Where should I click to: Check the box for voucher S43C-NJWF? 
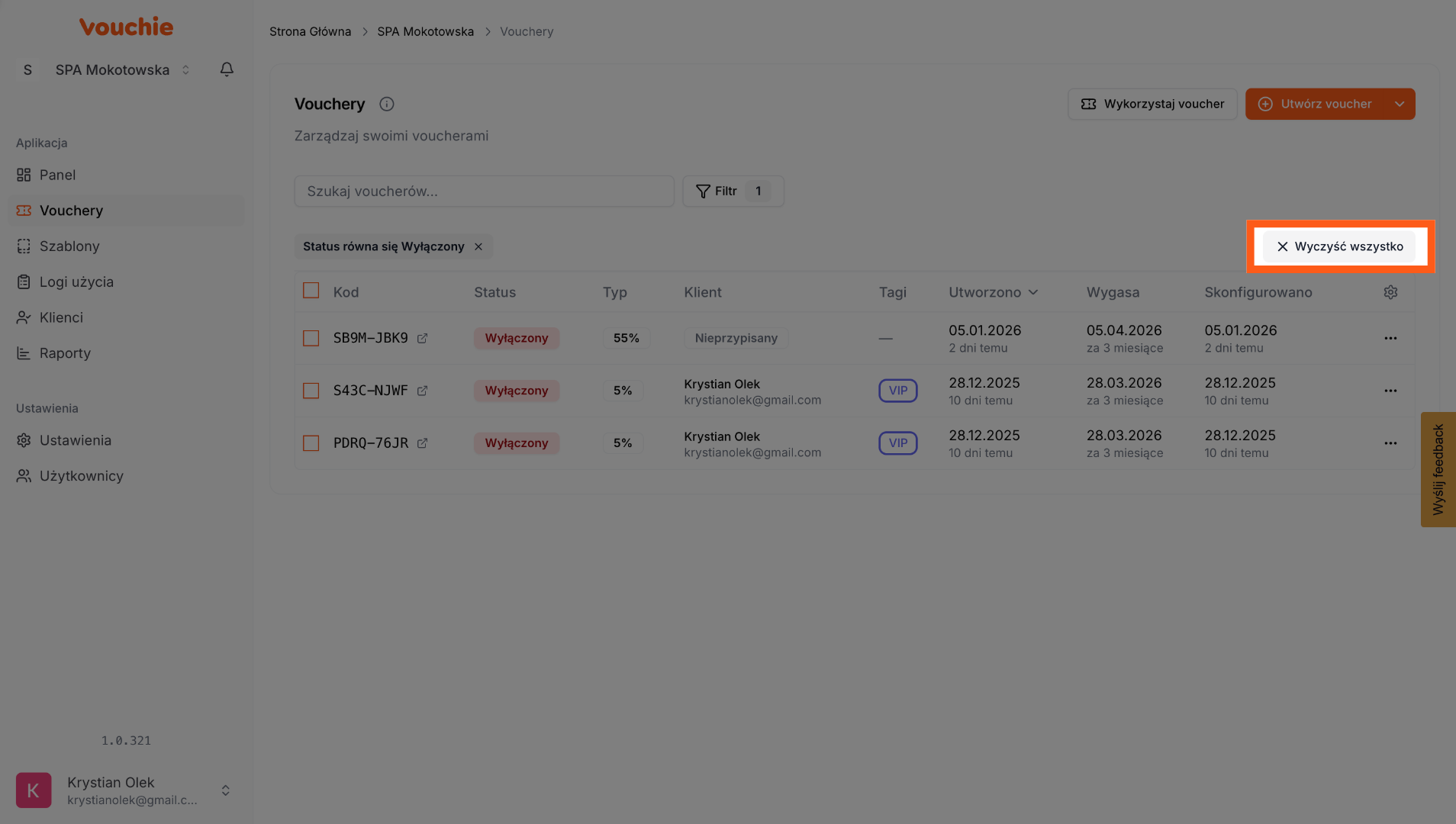(x=311, y=391)
